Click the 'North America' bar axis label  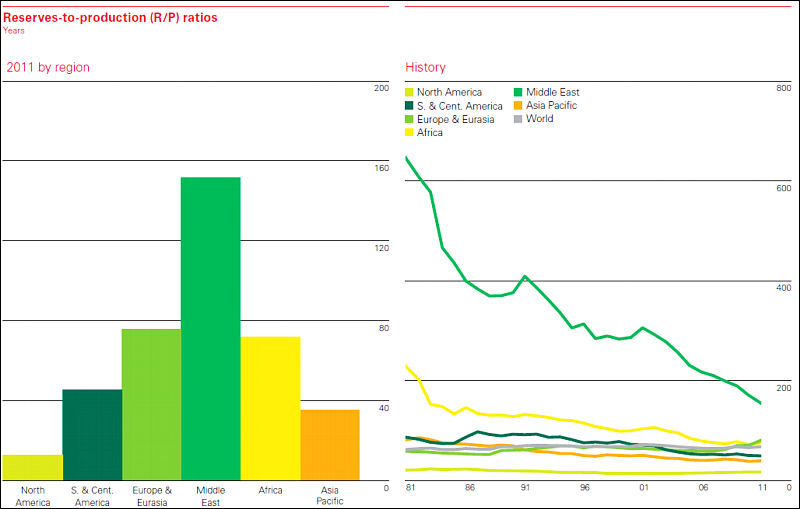click(x=33, y=496)
